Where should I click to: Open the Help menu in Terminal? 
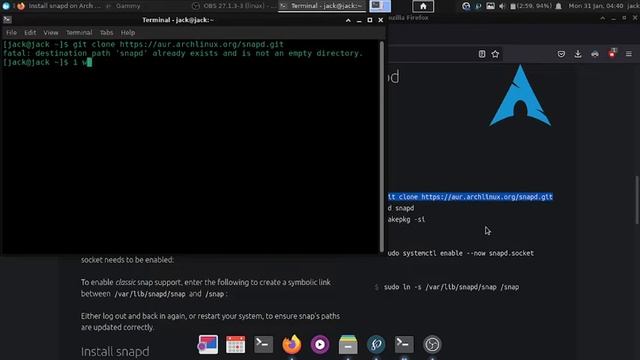click(127, 32)
